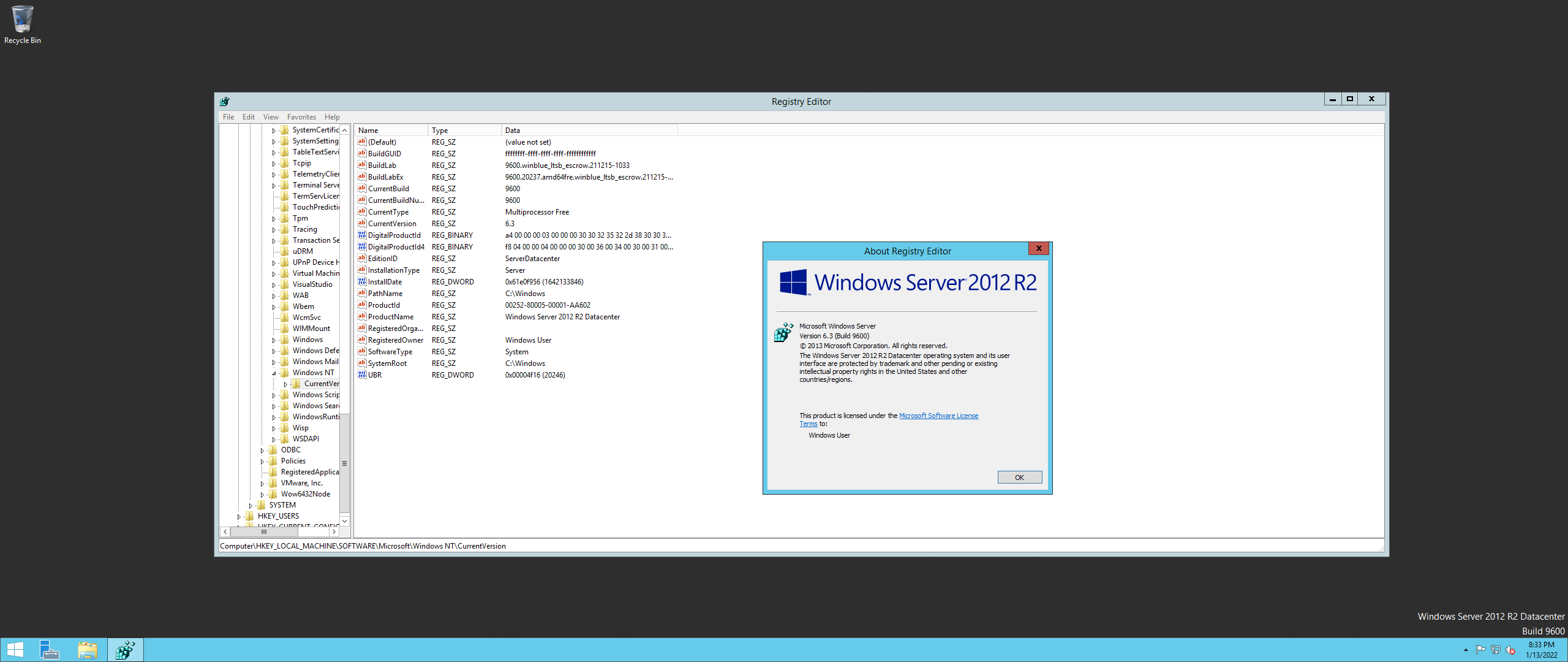The height and width of the screenshot is (662, 1568).
Task: Click the muted speaker tray icon
Action: coord(1510,650)
